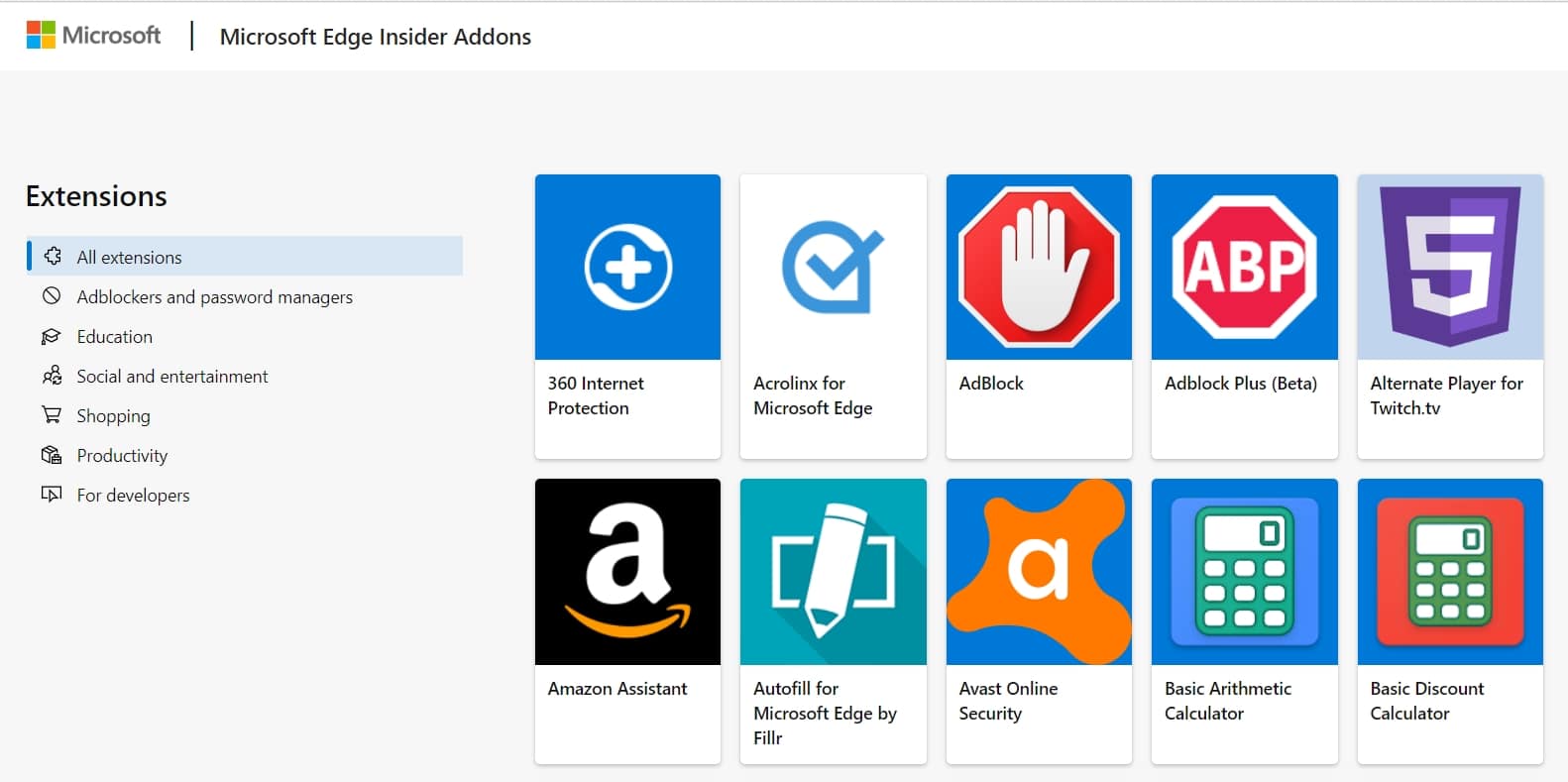Open the Basic Discount Calculator red icon
This screenshot has width=1568, height=782.
(x=1450, y=572)
